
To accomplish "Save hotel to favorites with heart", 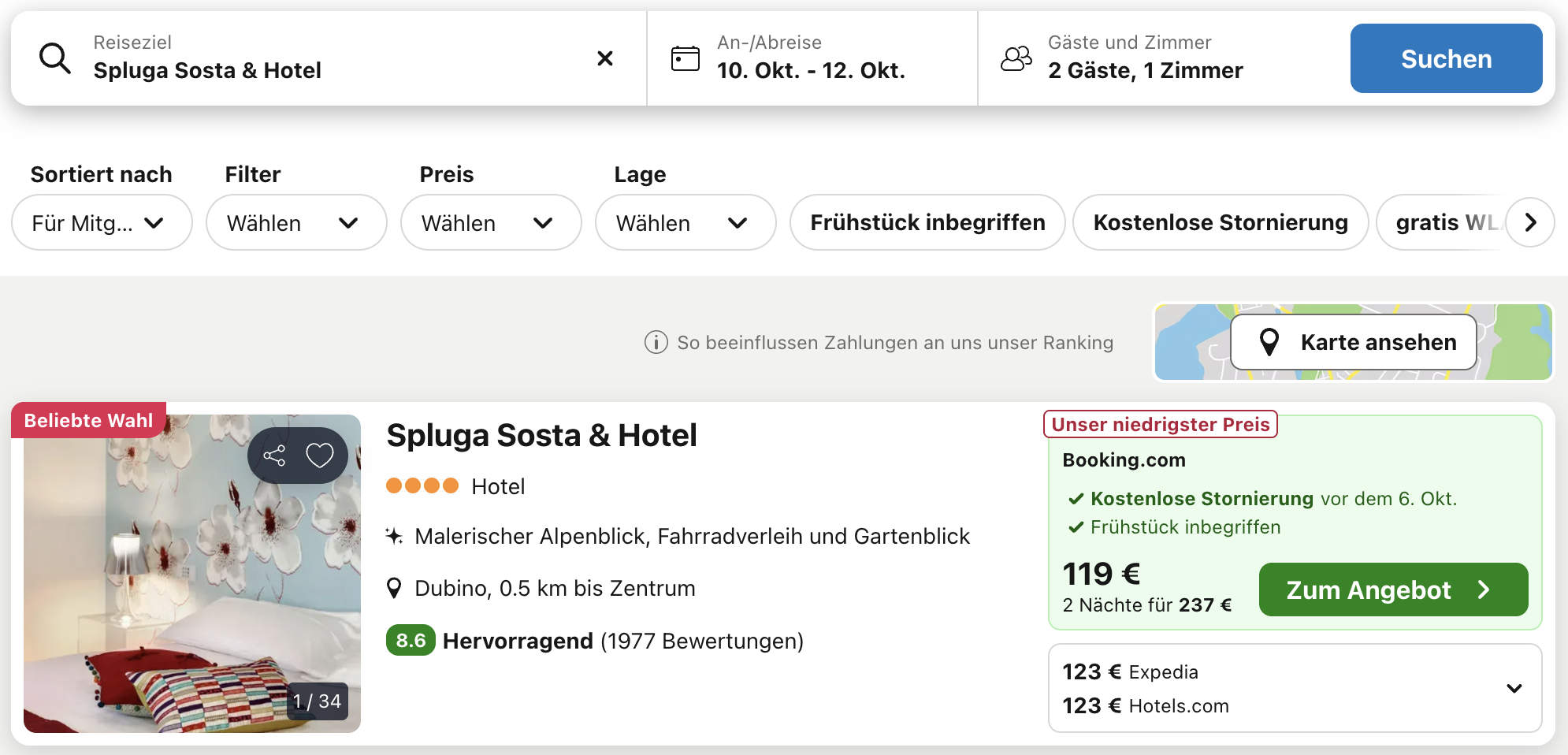I will tap(320, 456).
